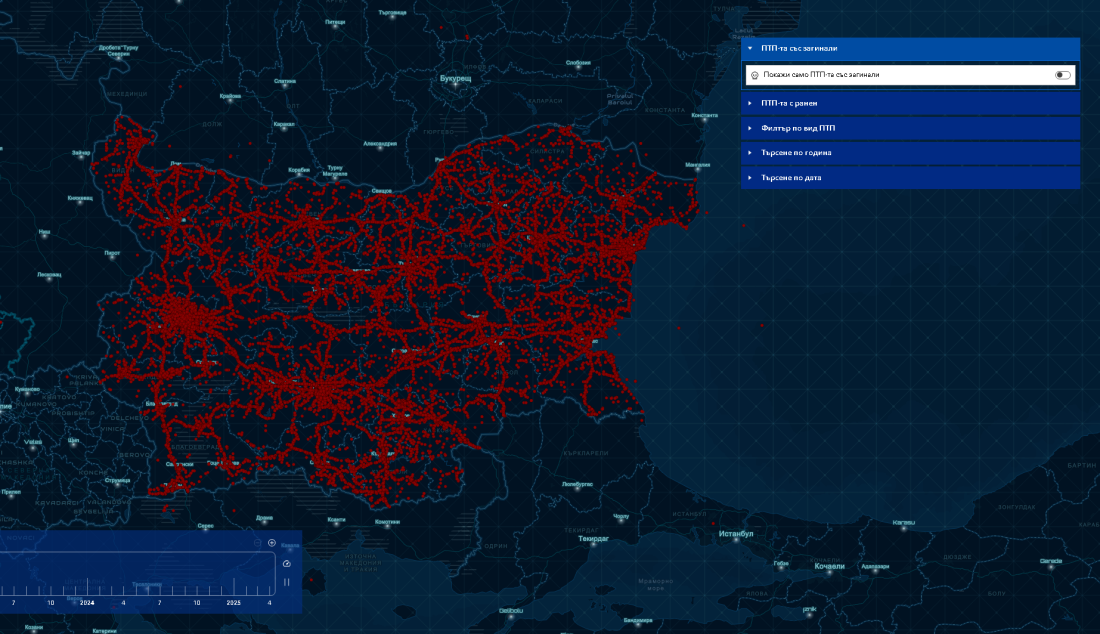Expand 'Филтър по вид ПТП' section

pyautogui.click(x=910, y=128)
